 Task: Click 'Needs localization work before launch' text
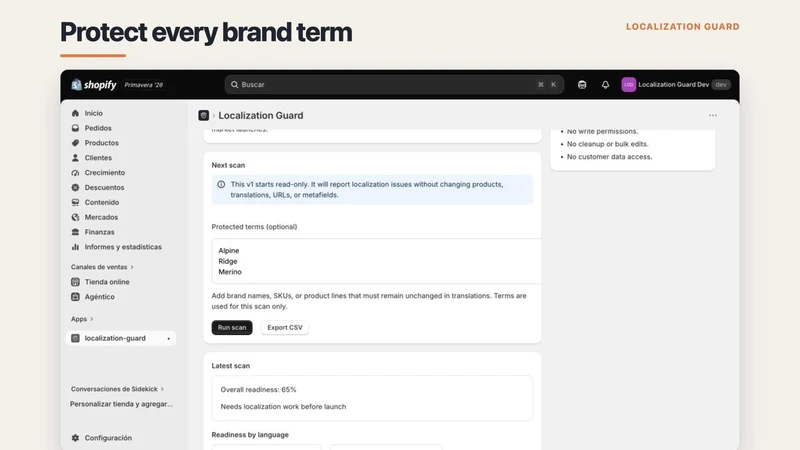[x=283, y=407]
